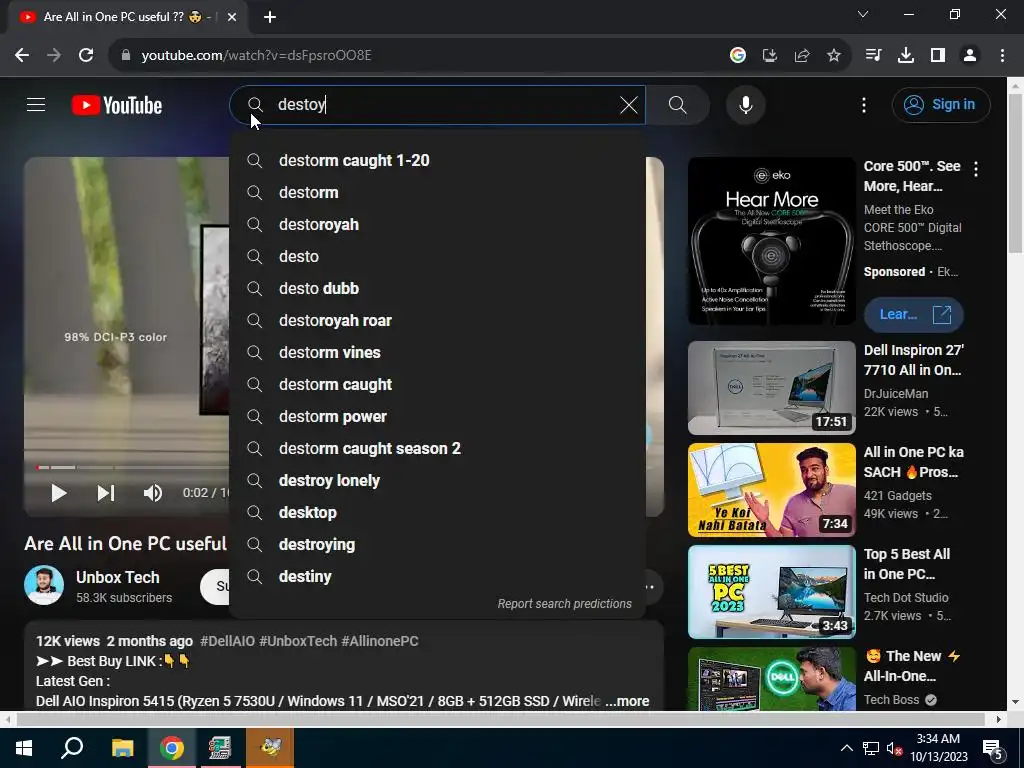Open Chrome downloads
Viewport: 1024px width, 768px height.
tap(905, 56)
